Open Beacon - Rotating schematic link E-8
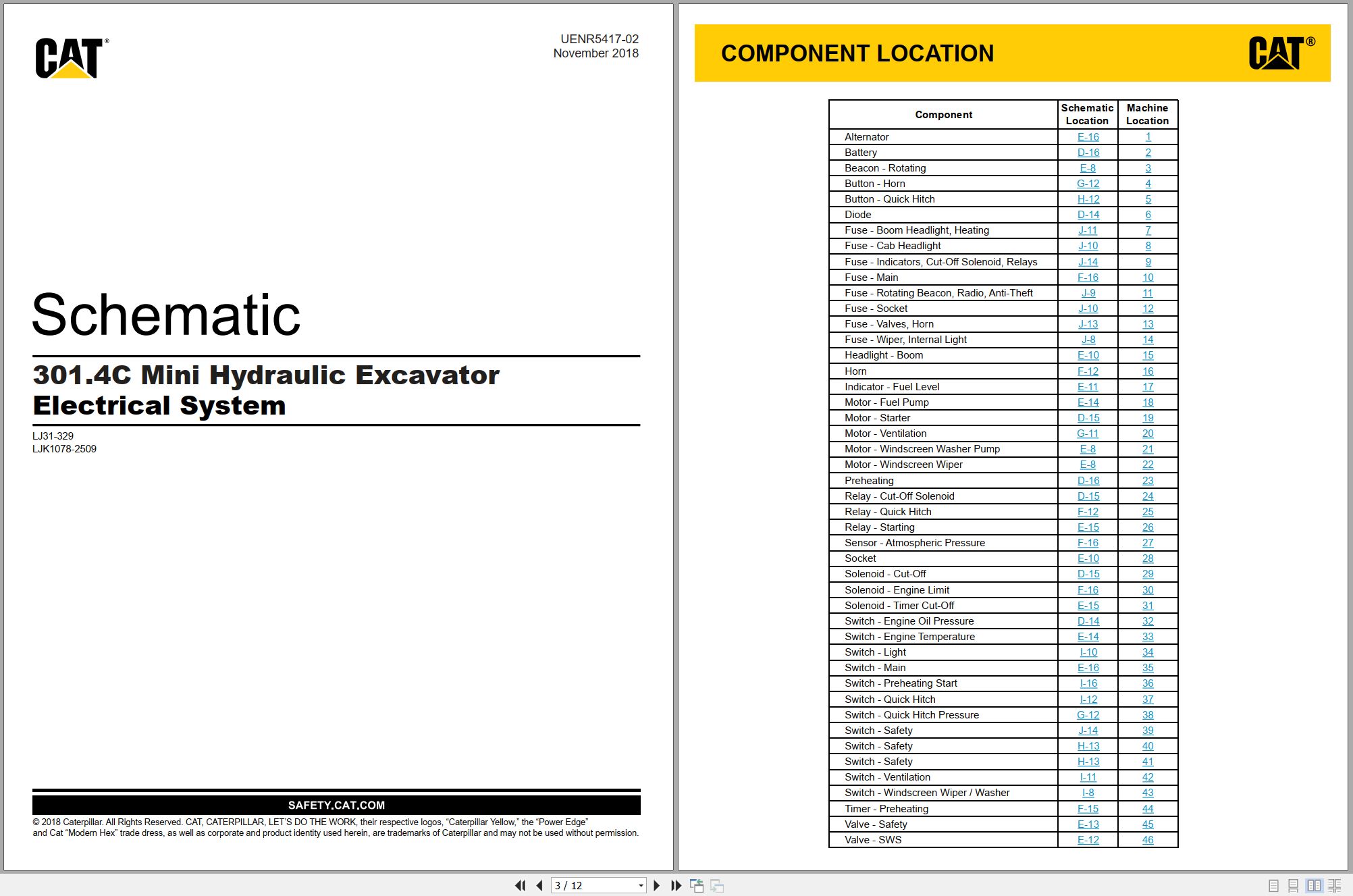The height and width of the screenshot is (896, 1353). point(1088,168)
